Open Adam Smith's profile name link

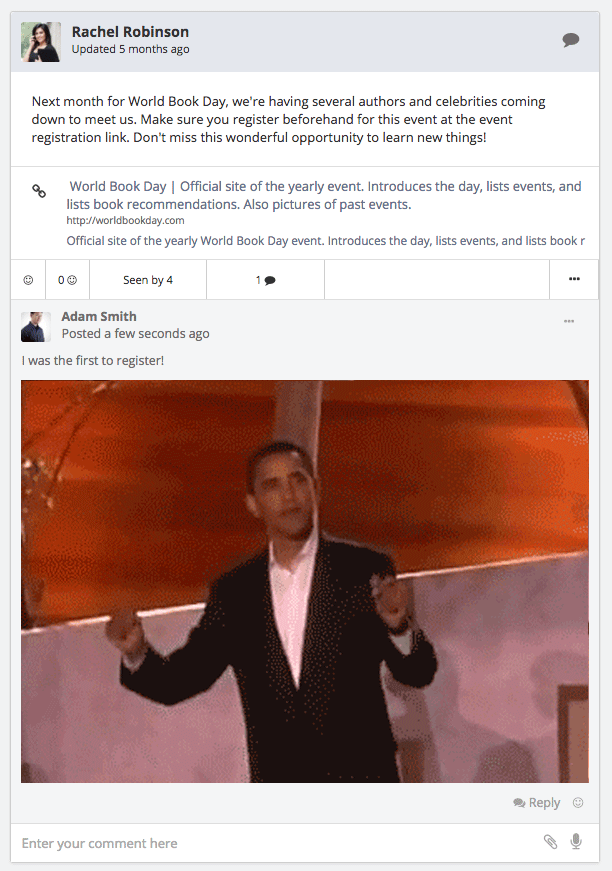click(x=99, y=316)
